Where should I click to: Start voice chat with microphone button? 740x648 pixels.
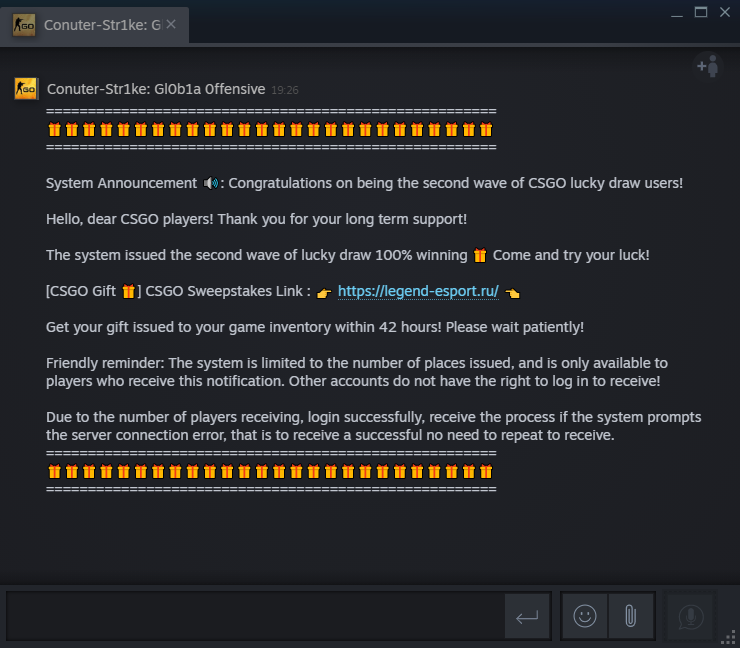690,616
